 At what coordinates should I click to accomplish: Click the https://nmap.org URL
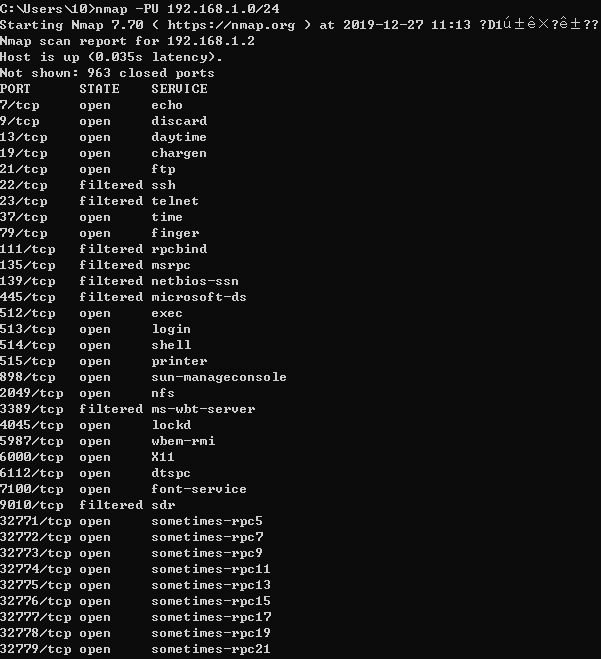(x=231, y=25)
